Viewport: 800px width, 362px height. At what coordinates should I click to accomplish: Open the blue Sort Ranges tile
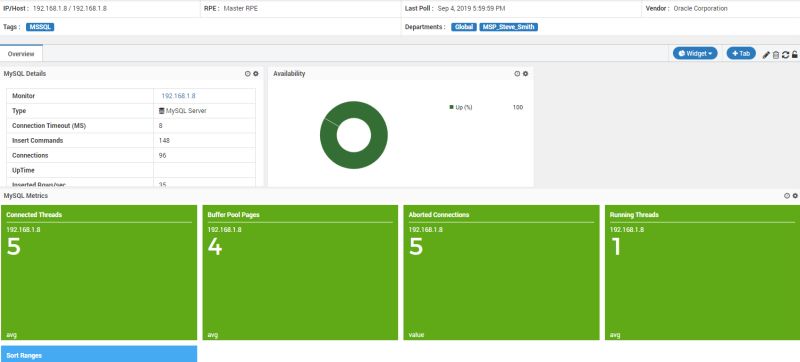tap(99, 354)
